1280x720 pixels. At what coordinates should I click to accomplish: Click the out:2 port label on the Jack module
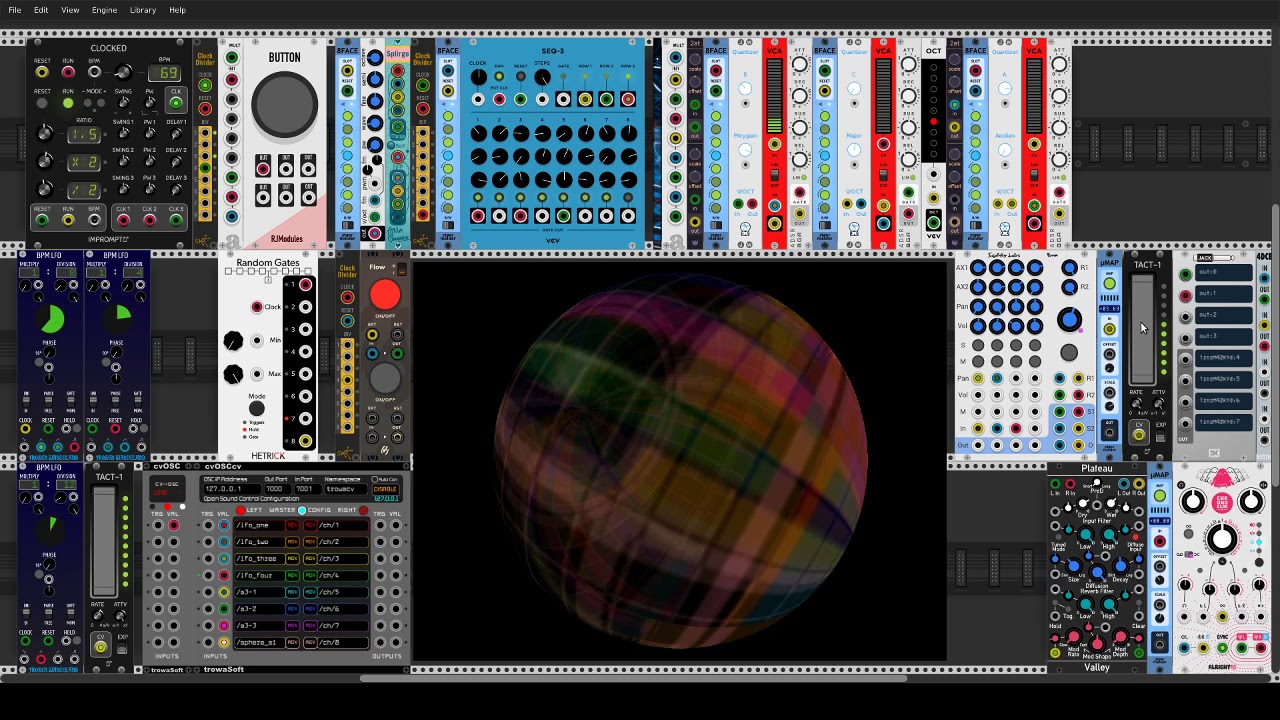coord(1224,315)
